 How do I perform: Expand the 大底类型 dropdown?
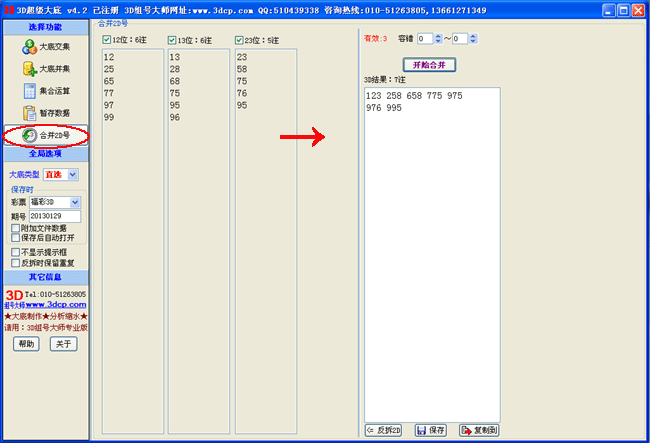tap(73, 175)
